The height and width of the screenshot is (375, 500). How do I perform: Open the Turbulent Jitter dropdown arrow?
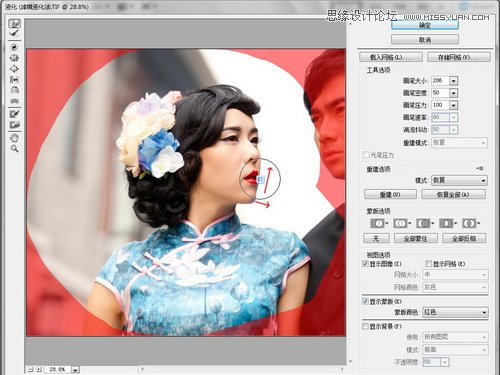[x=453, y=130]
